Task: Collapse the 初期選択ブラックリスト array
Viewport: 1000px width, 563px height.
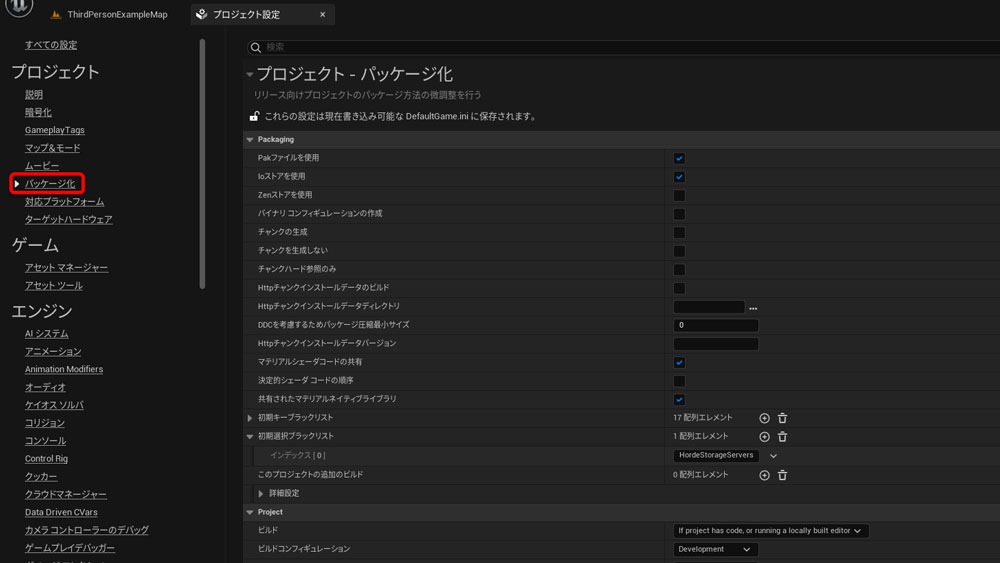Action: (250, 437)
